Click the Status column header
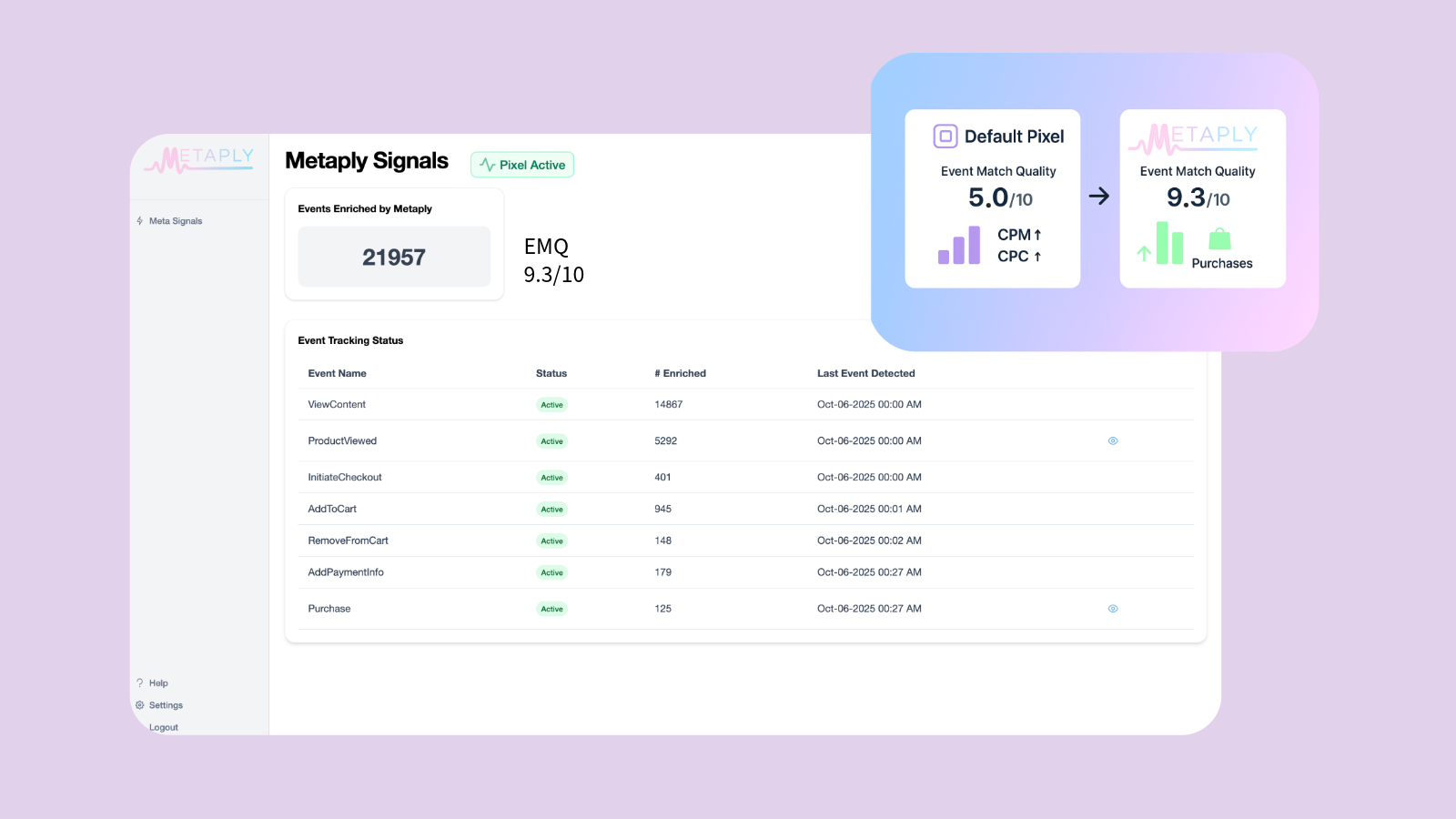The width and height of the screenshot is (1456, 819). (x=551, y=373)
